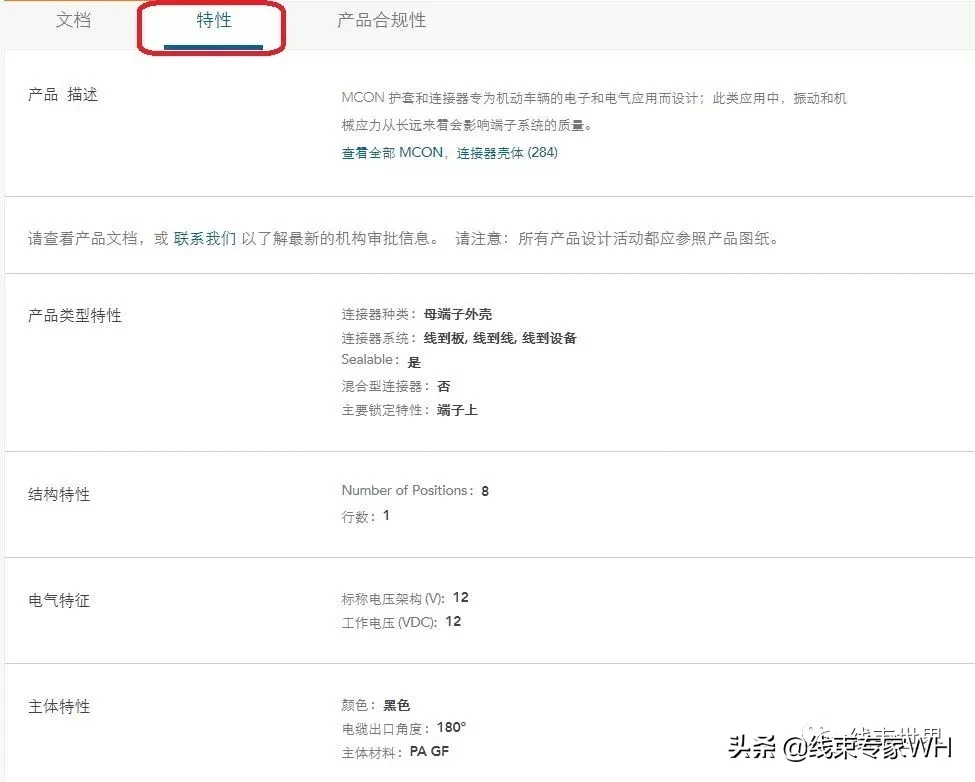Click the 颜色 value 黑色

coord(397,705)
